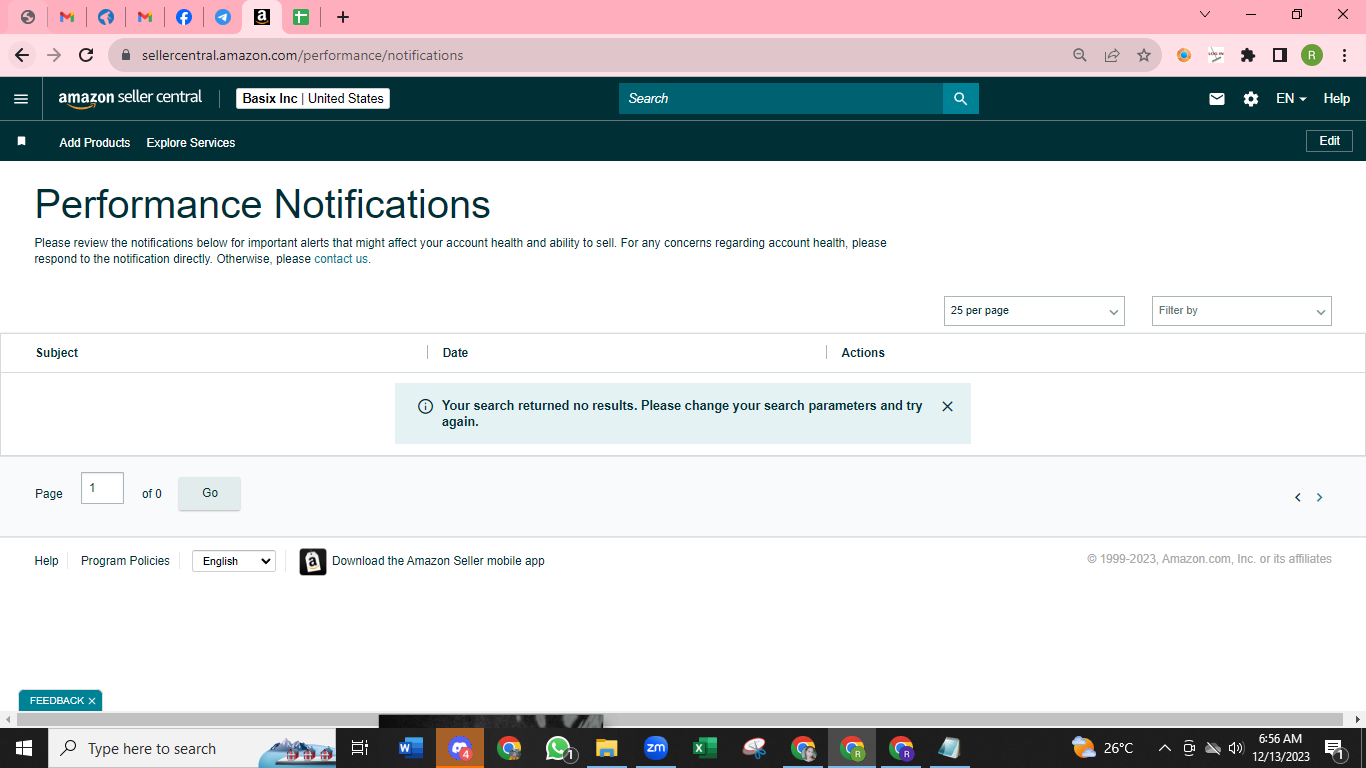
Task: Go to previous page arrow
Action: click(x=1298, y=497)
